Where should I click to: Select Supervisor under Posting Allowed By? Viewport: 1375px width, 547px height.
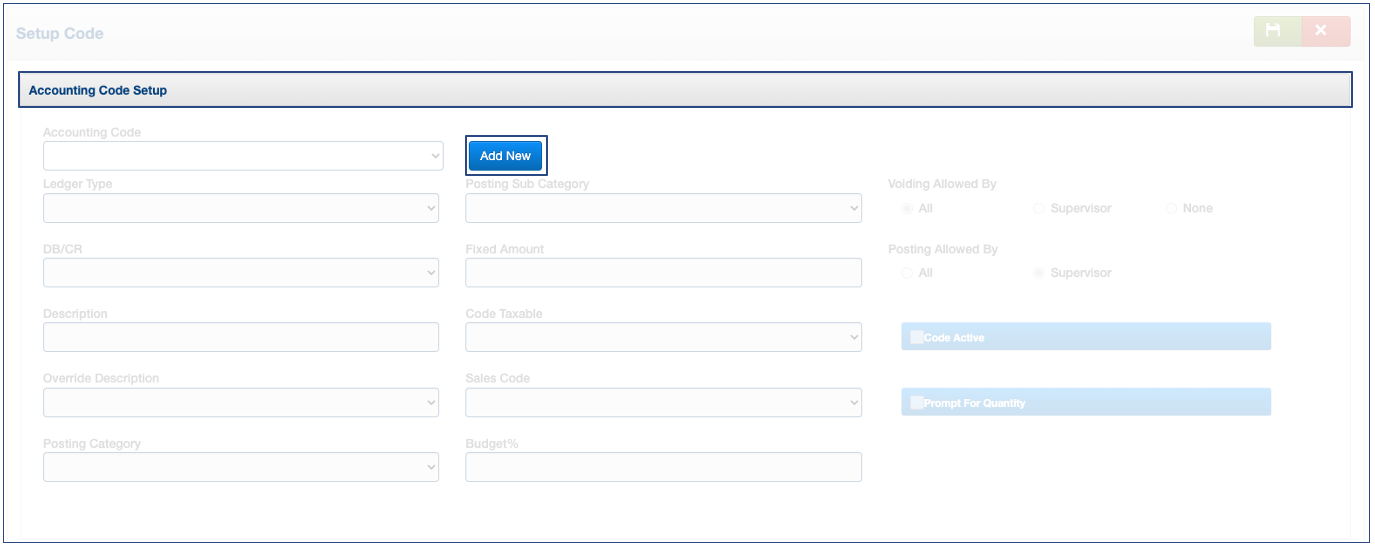[x=1039, y=273]
